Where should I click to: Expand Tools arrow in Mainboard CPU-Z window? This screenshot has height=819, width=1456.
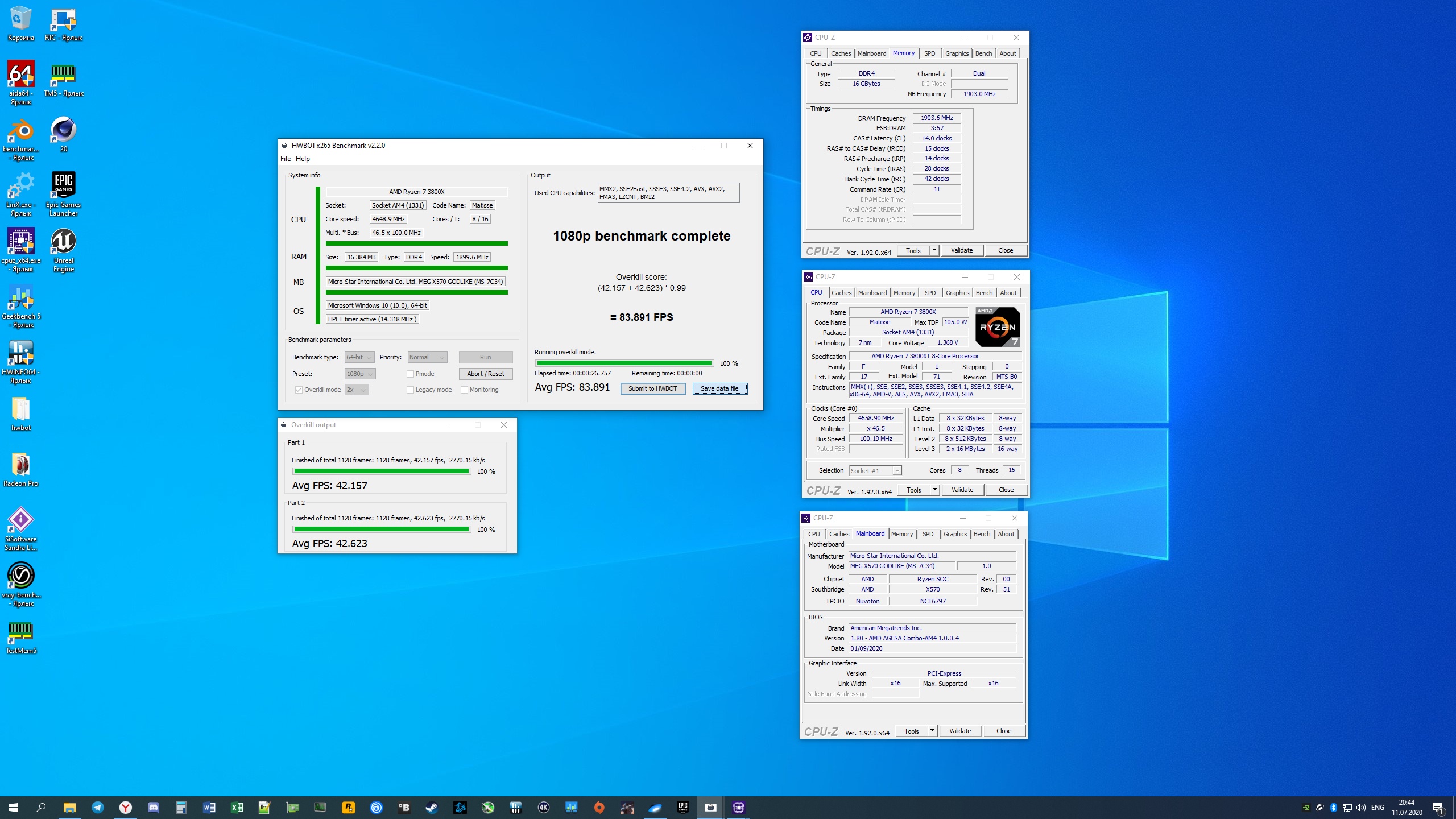pos(932,731)
